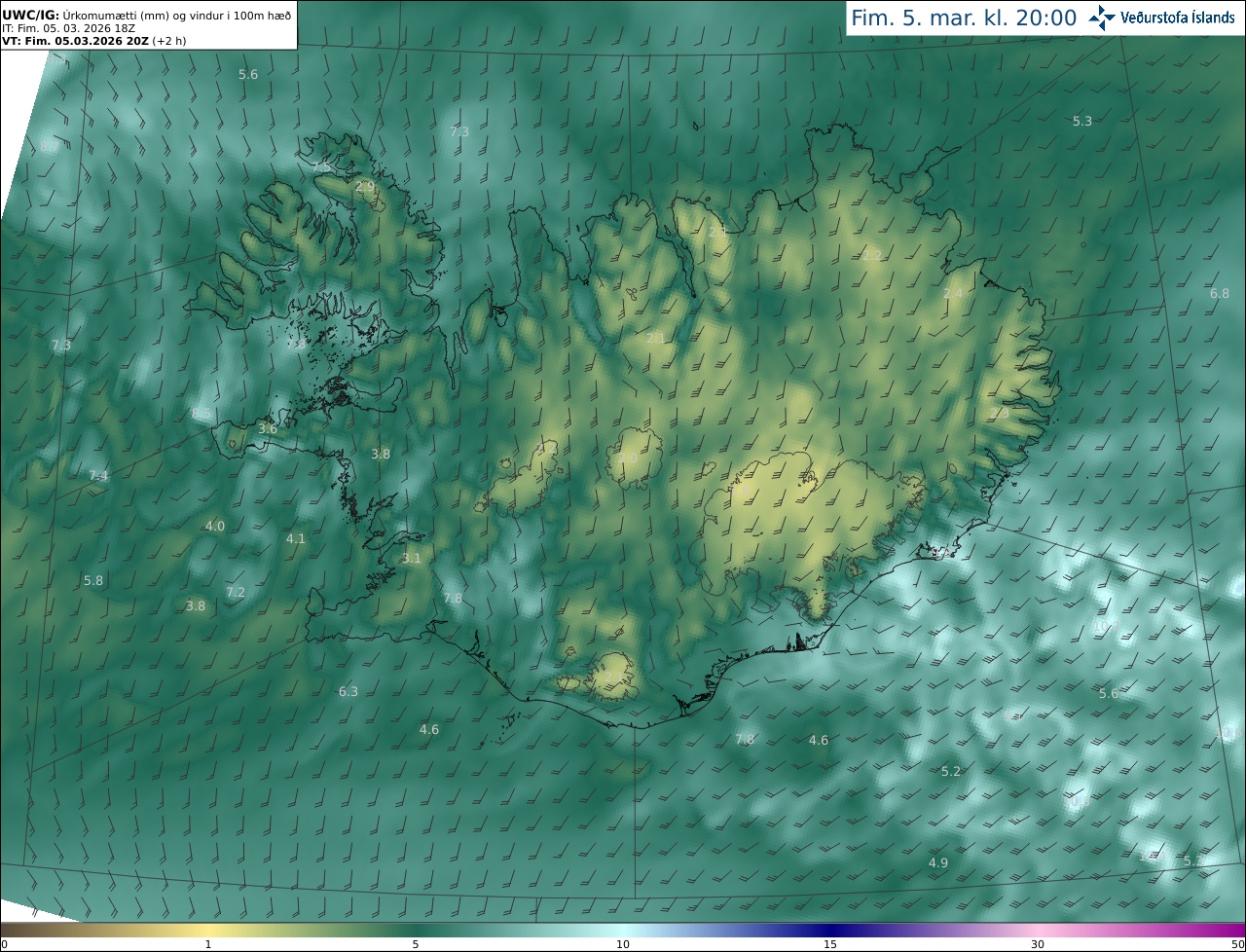Click the 7.4 value on the map
1246x952 pixels.
pos(98,475)
